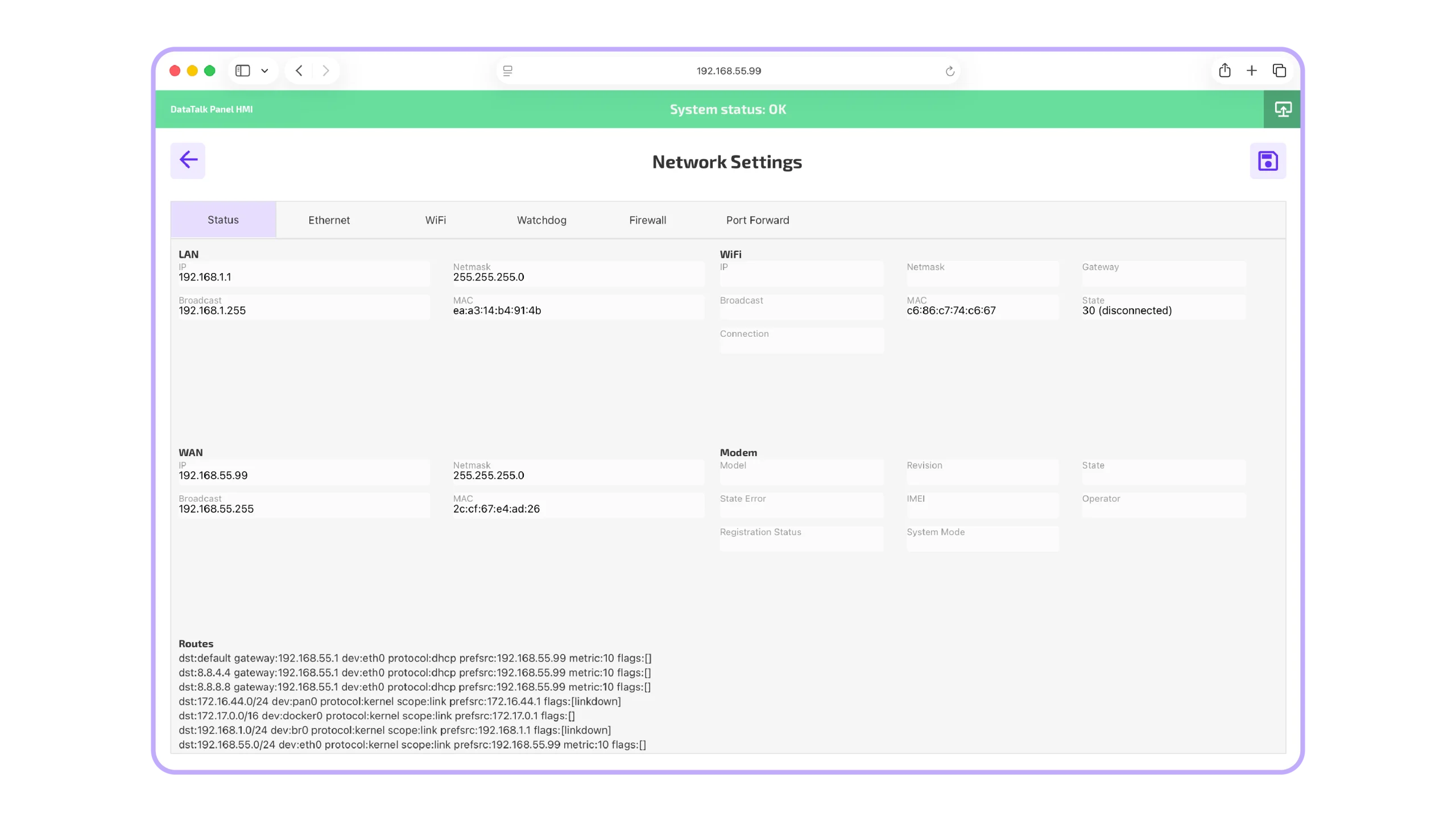The width and height of the screenshot is (1456, 819).
Task: Click the DataTalk Panel HMI title
Action: coord(212,109)
